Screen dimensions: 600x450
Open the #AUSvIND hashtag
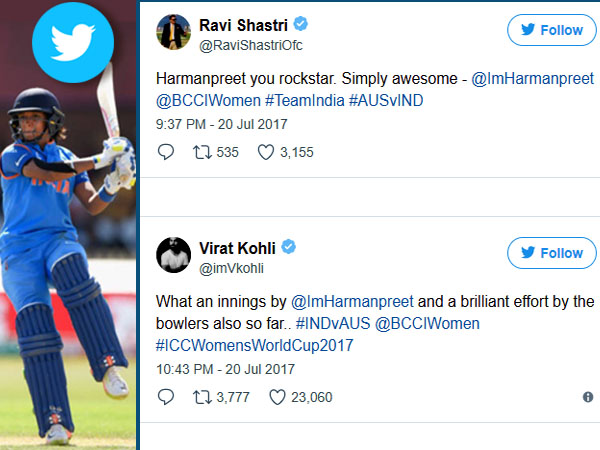[386, 100]
